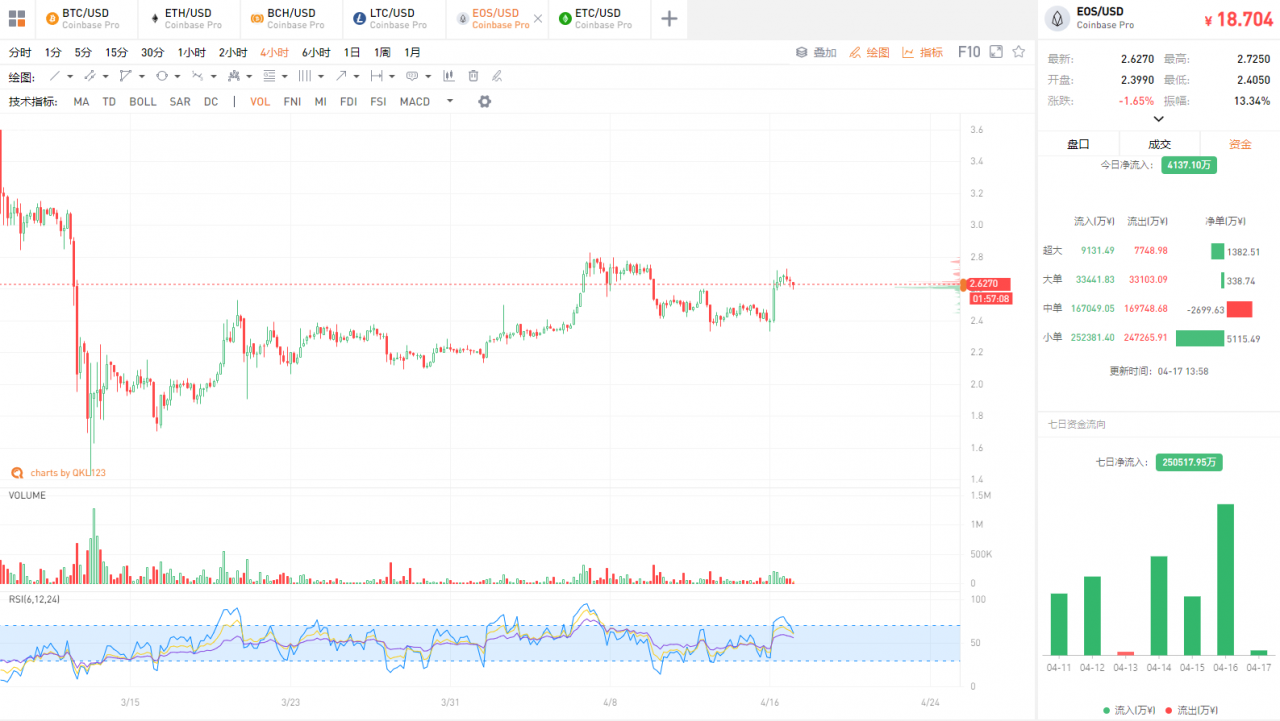
Task: Switch to the BCH/USD tab
Action: pos(290,18)
